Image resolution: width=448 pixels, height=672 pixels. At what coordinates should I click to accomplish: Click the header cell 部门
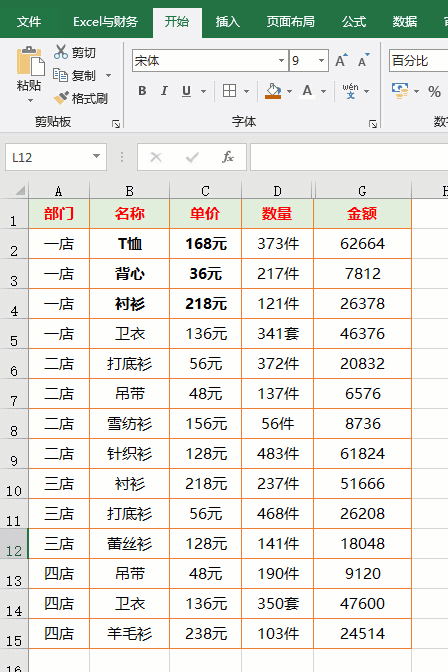tap(59, 213)
